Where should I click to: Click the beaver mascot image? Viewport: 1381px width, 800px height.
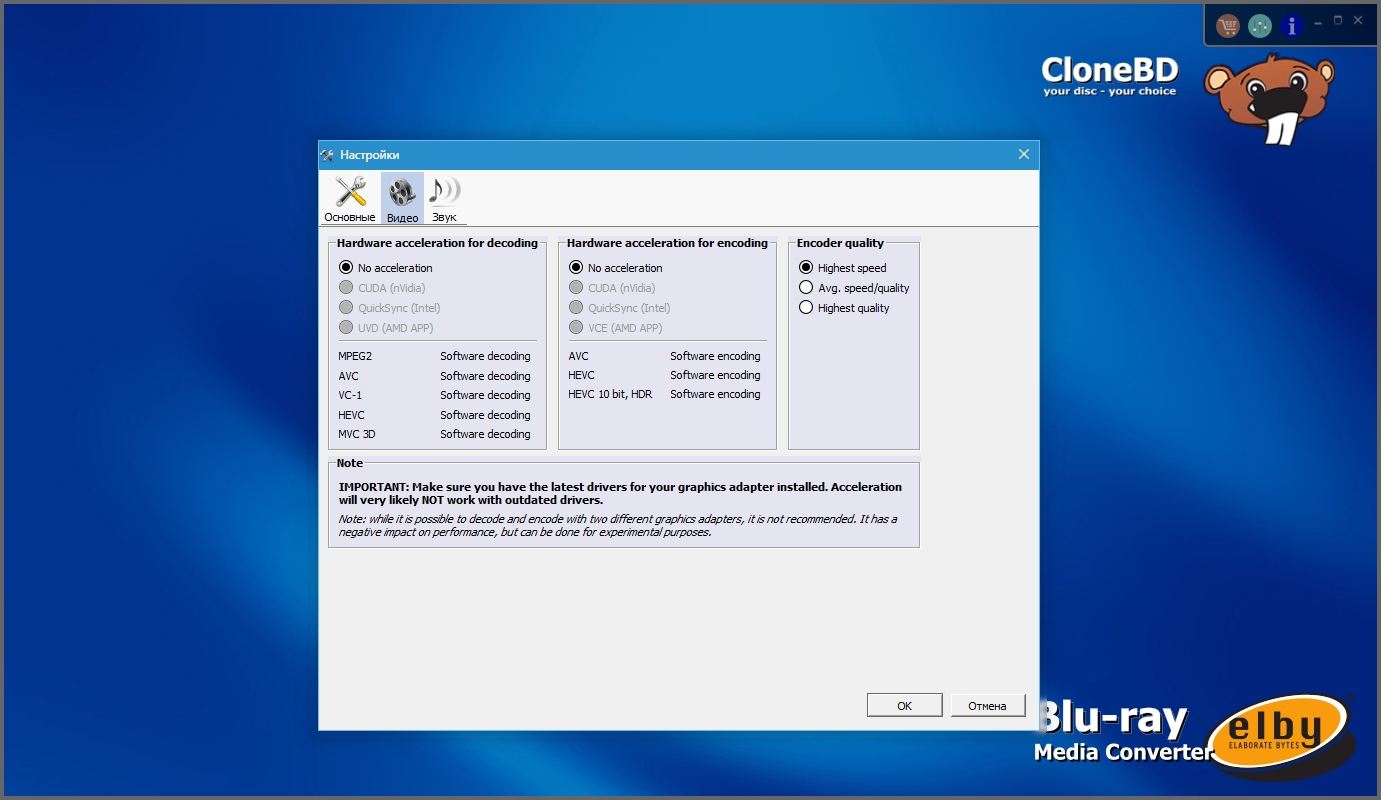[1270, 100]
